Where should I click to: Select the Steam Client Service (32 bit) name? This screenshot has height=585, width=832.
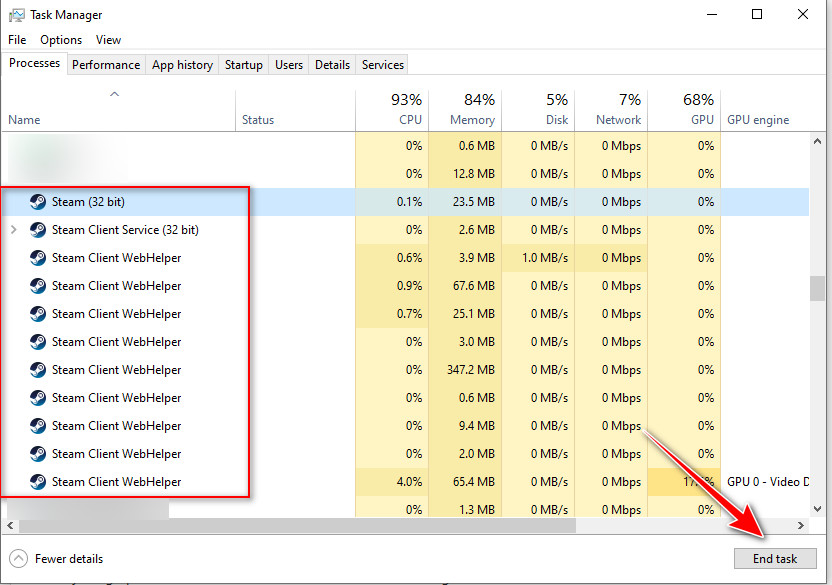pos(125,230)
